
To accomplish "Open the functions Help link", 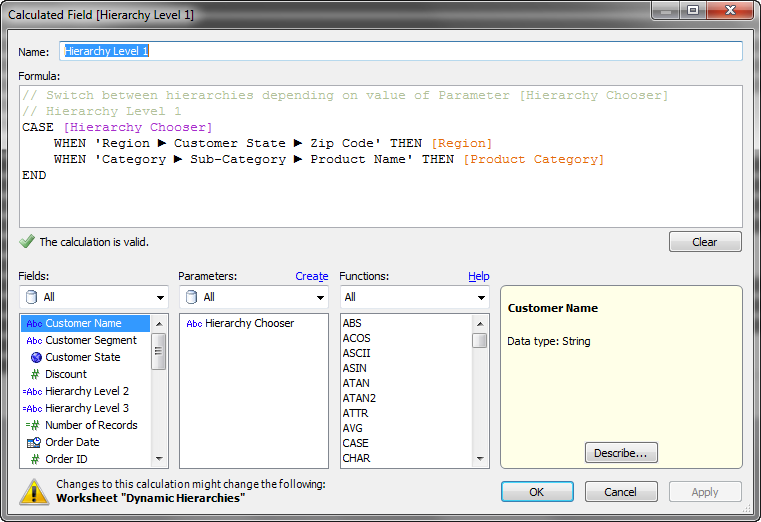I will point(479,276).
